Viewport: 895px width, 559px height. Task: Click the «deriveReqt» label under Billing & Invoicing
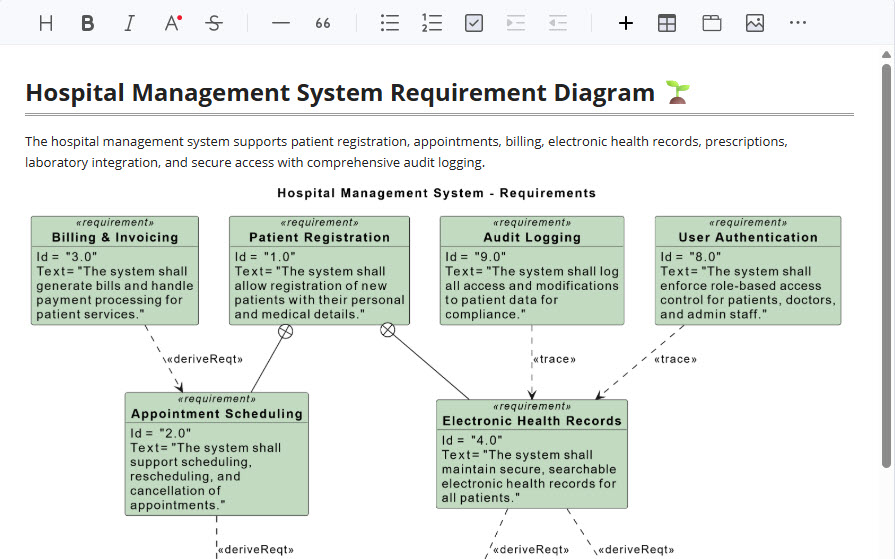pos(205,359)
